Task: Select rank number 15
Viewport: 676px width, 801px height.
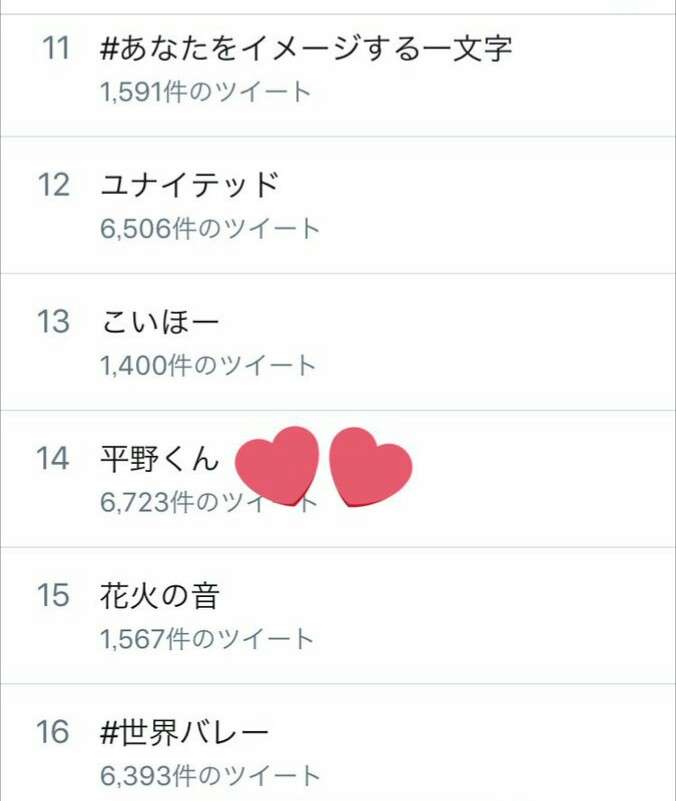Action: 53,595
